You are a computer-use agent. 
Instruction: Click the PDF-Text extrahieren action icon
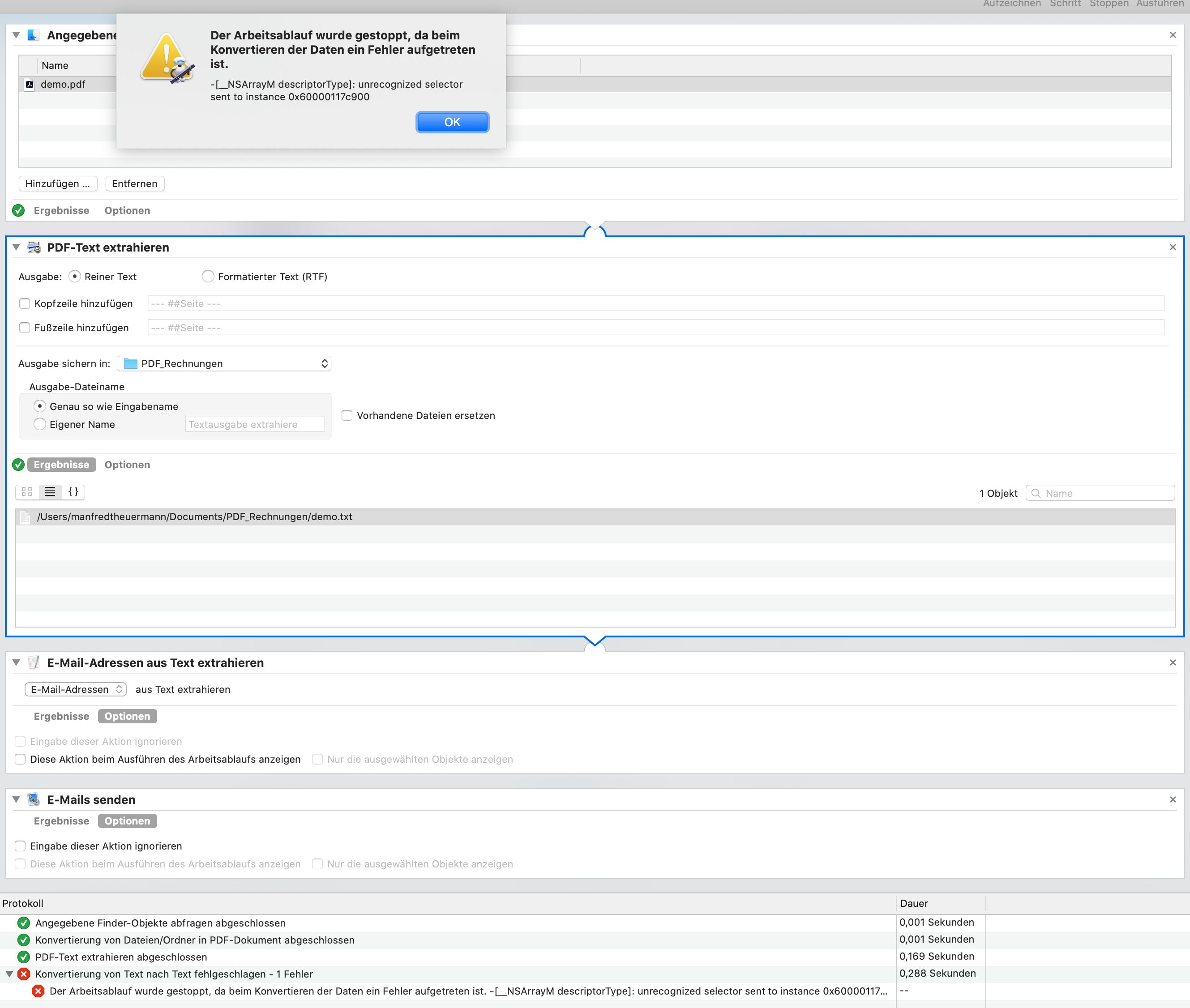coord(34,247)
